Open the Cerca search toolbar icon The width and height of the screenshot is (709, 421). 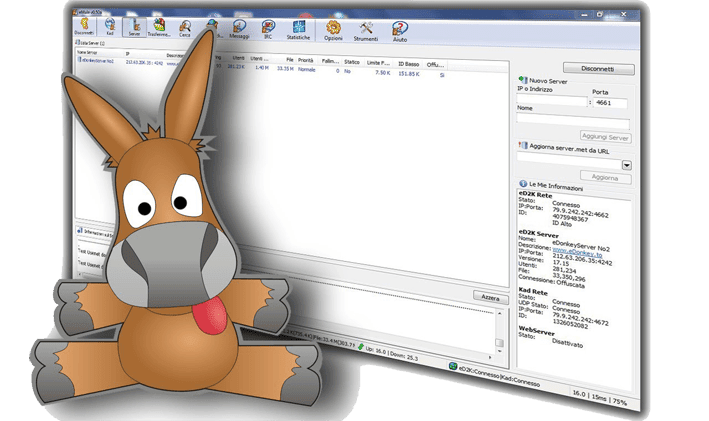click(185, 28)
